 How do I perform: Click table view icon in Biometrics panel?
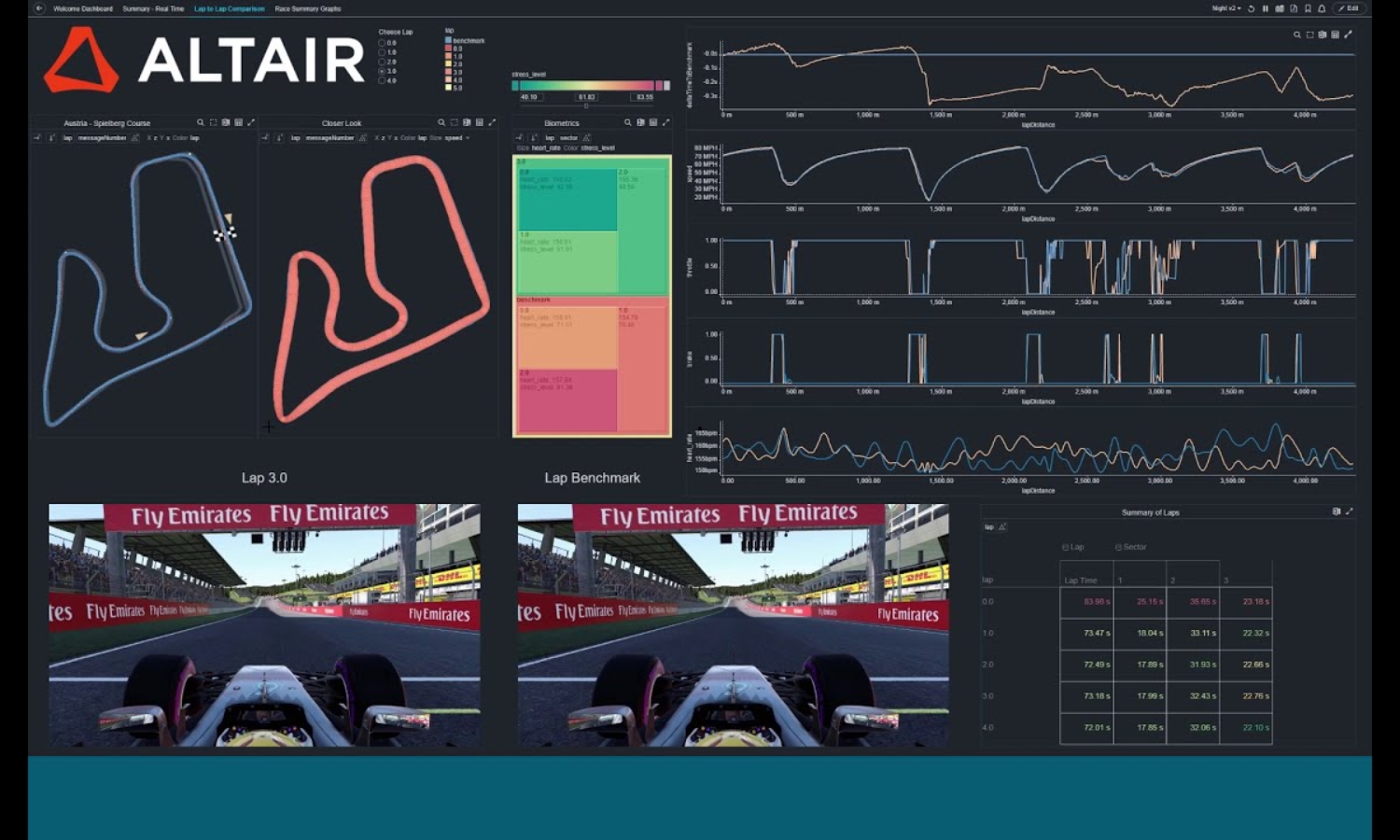click(652, 122)
